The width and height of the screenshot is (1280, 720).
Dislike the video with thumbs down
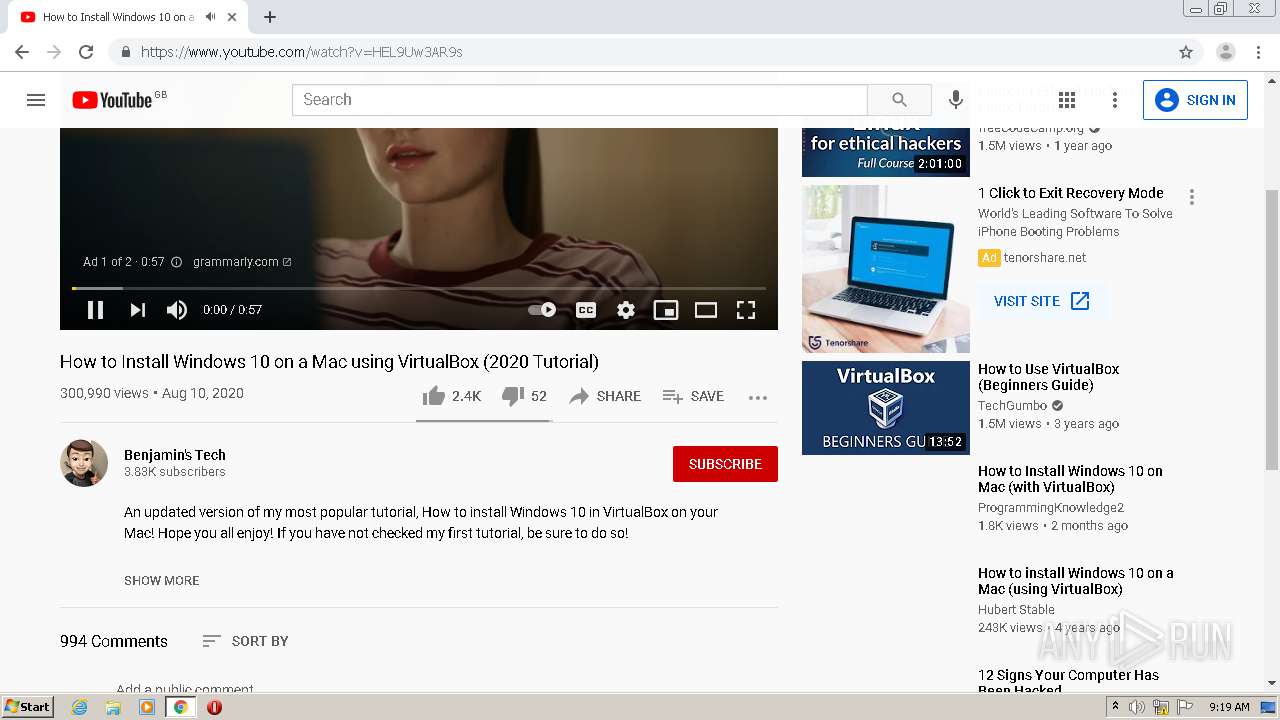point(524,396)
